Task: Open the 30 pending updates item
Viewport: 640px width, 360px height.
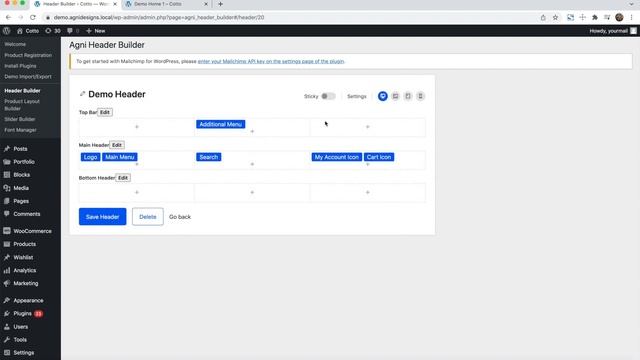Action: tap(53, 31)
